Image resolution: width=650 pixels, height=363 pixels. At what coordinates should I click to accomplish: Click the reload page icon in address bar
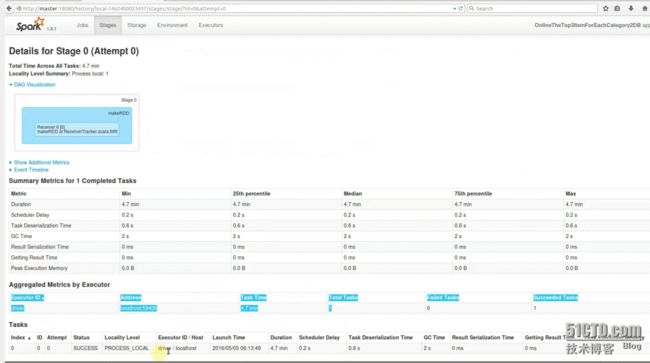tap(461, 8)
